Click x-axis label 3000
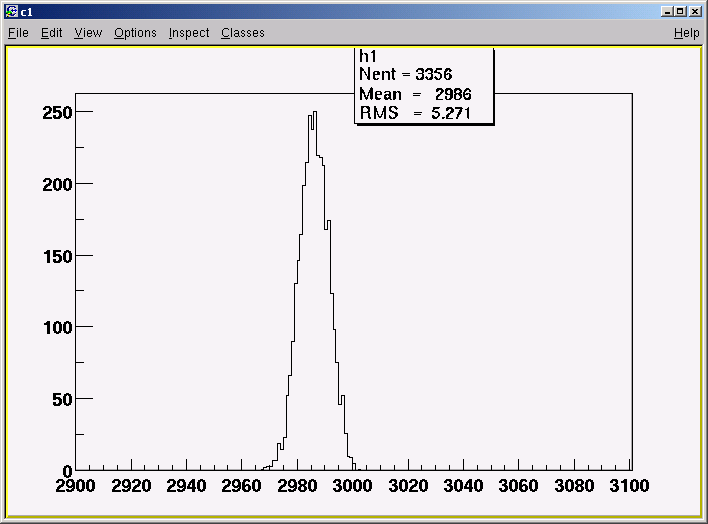 (352, 486)
